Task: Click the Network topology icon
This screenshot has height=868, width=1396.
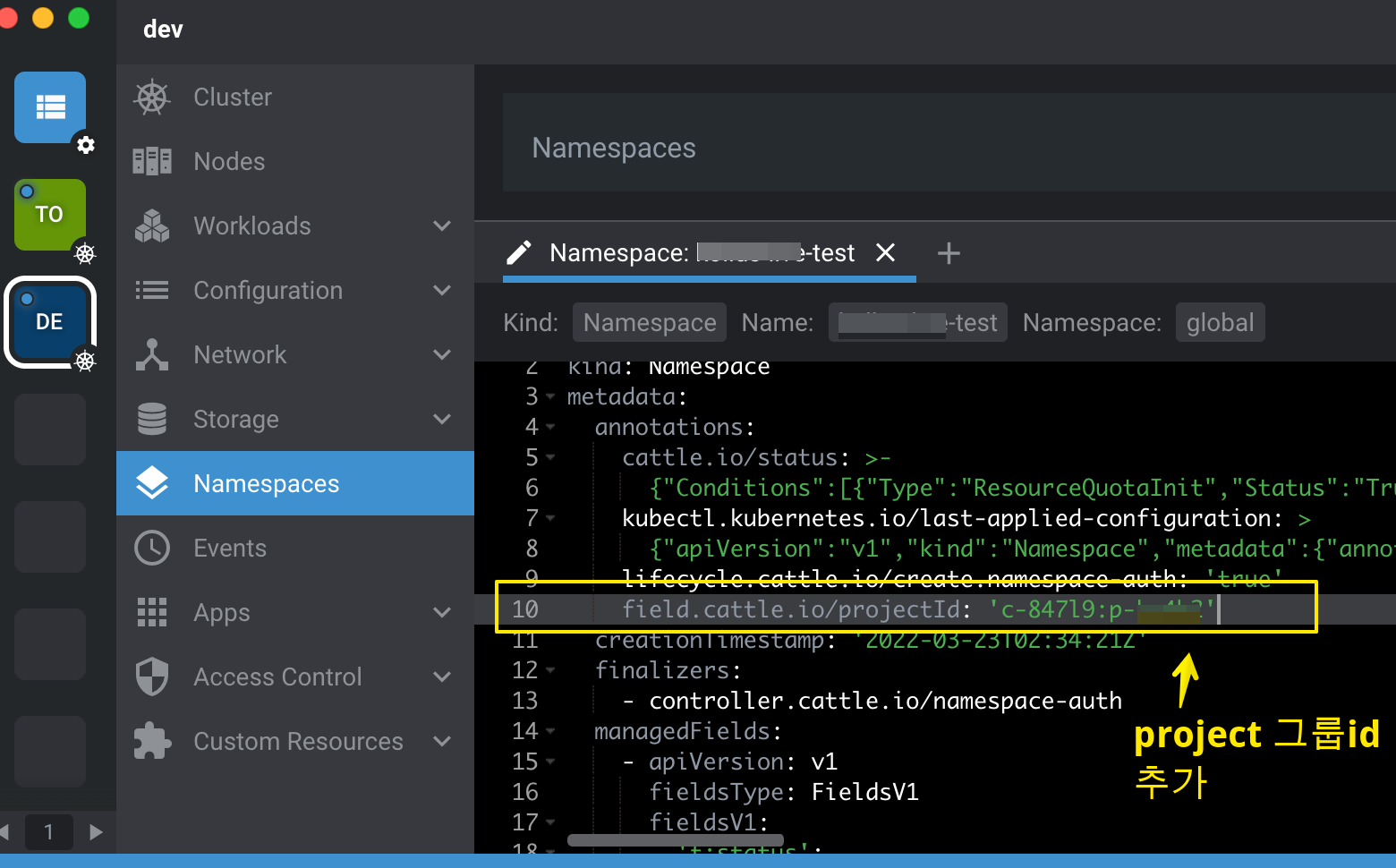Action: [x=152, y=354]
